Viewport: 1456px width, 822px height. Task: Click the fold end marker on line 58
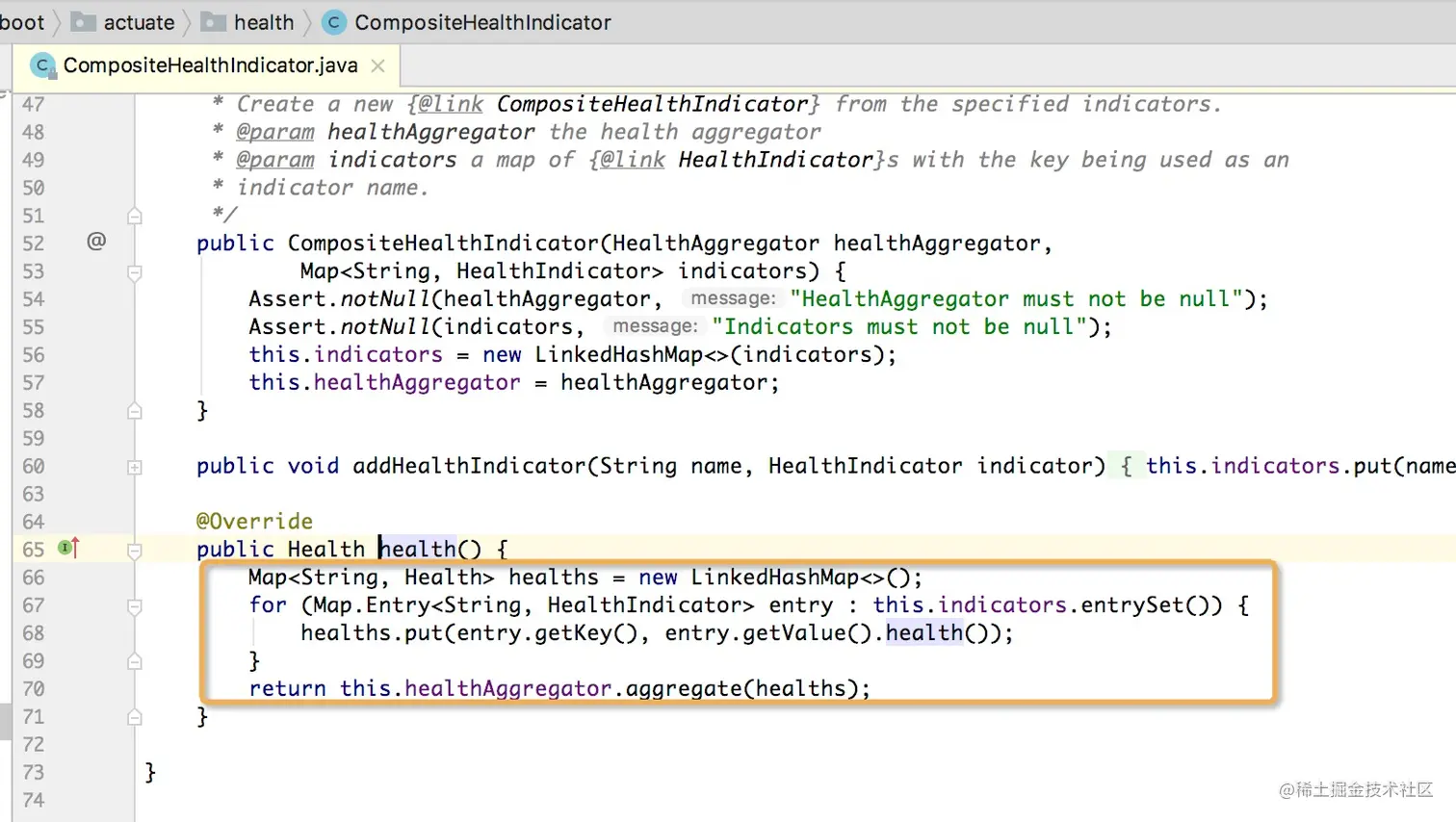pyautogui.click(x=135, y=412)
